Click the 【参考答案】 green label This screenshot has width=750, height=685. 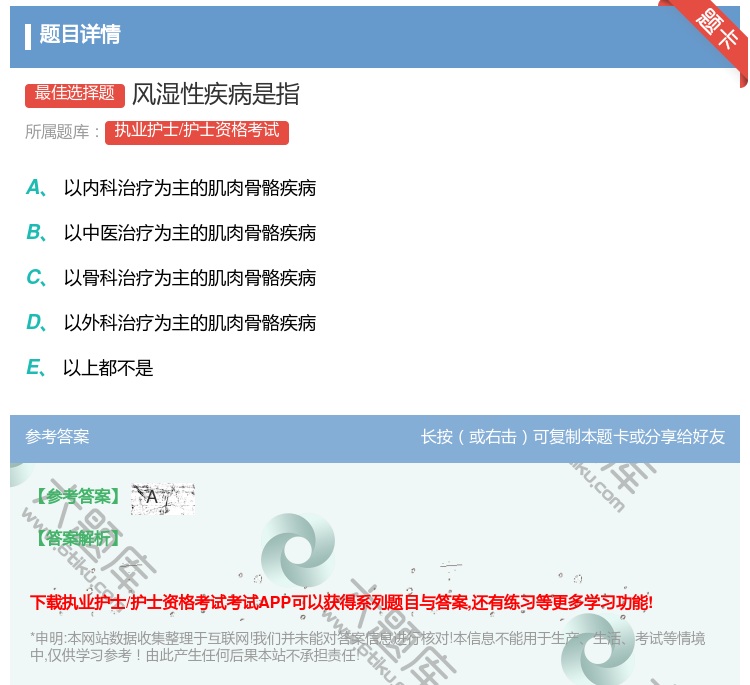(78, 497)
